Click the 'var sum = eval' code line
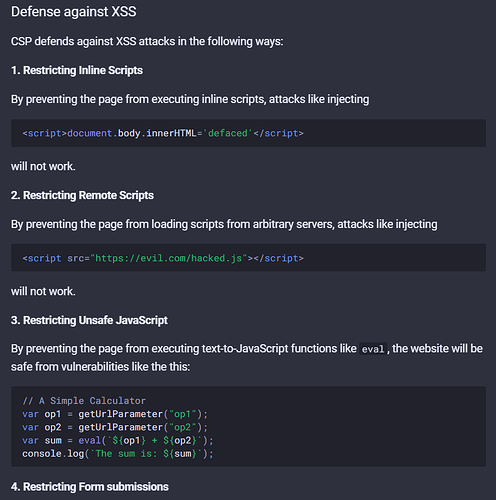 click(118, 441)
